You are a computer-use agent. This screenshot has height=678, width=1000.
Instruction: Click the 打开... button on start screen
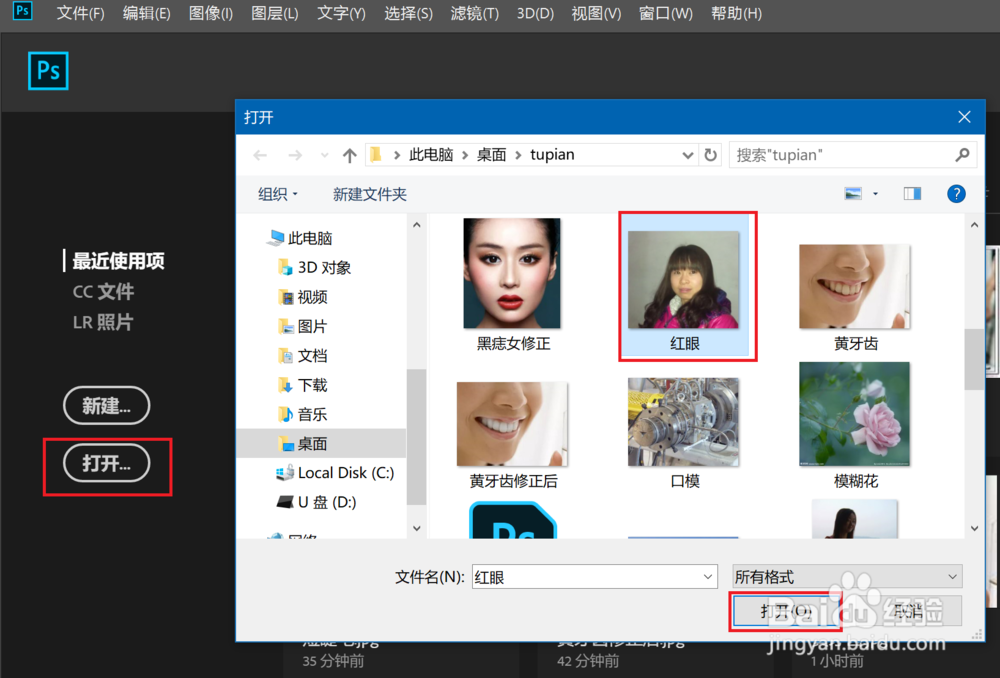(107, 463)
